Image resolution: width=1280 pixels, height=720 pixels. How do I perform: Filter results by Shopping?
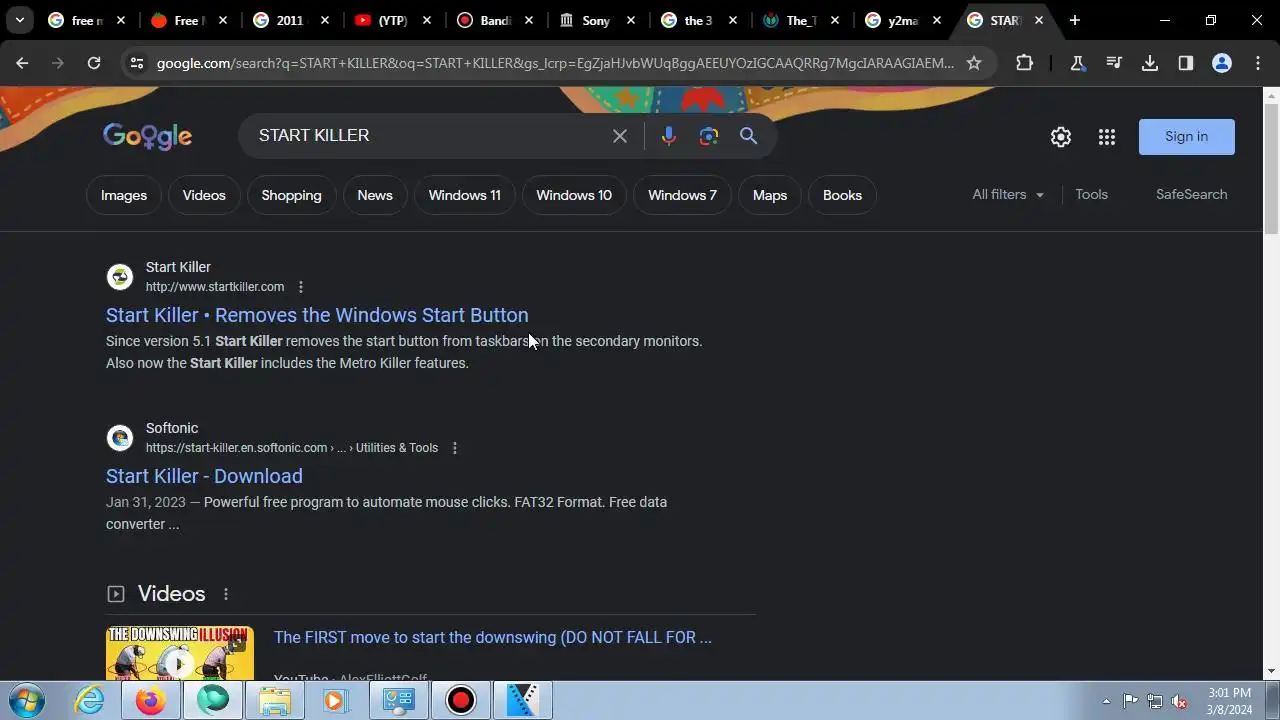click(x=291, y=195)
